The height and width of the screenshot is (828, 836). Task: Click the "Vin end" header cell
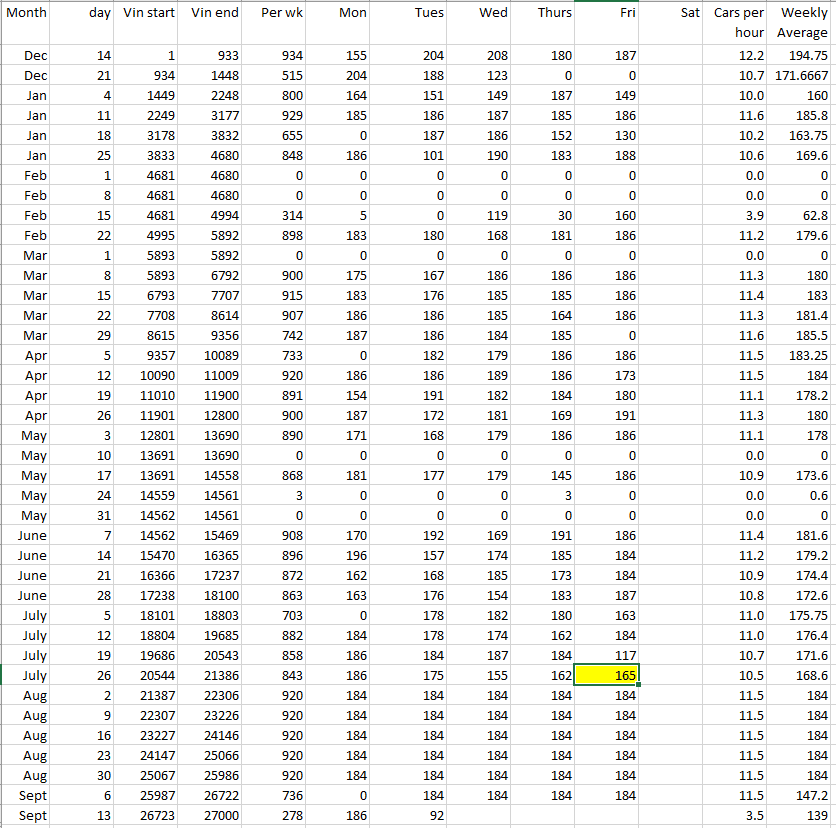[213, 22]
